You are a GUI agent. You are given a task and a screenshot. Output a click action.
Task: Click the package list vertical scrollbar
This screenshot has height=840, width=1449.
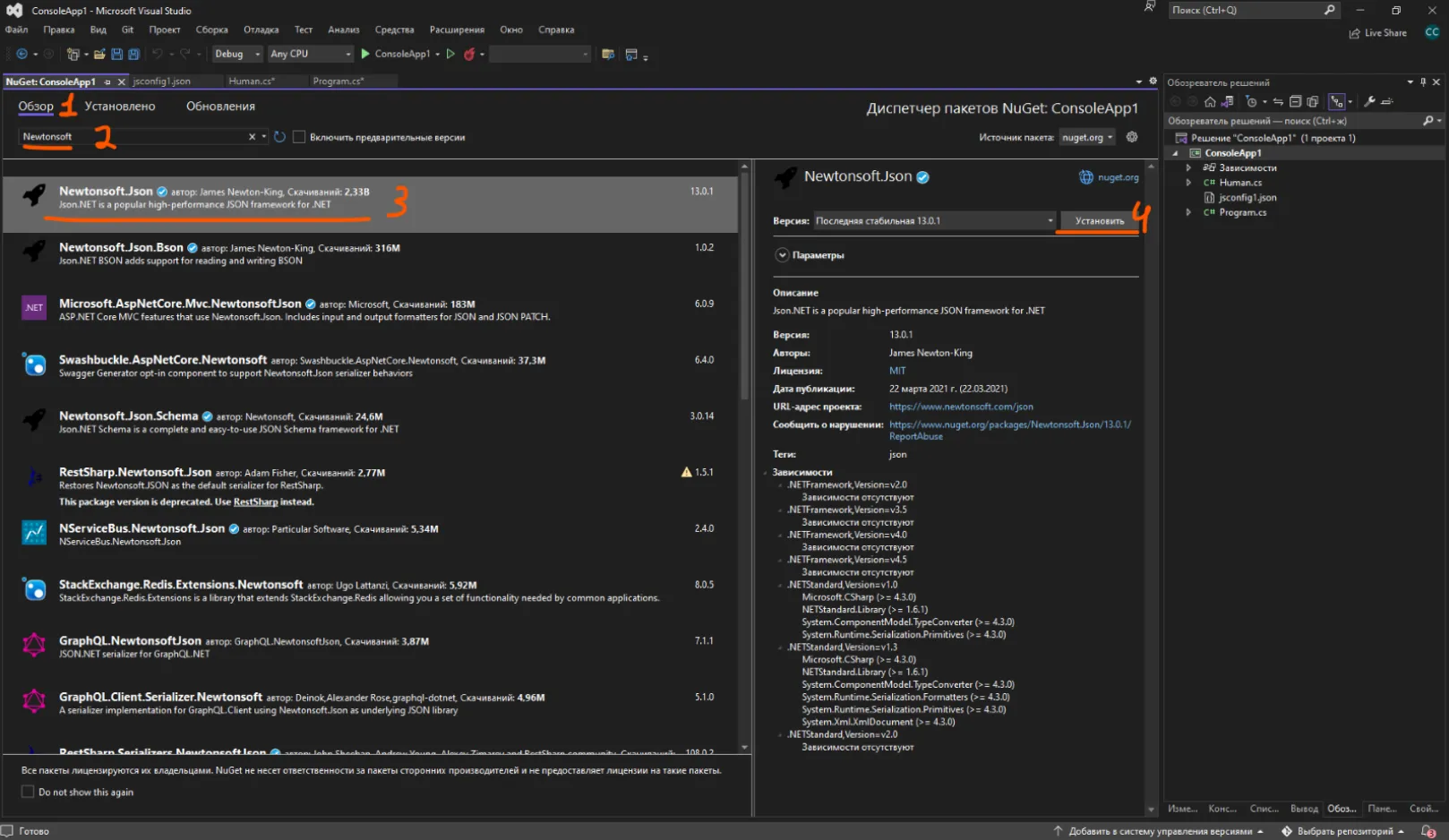coord(744,287)
